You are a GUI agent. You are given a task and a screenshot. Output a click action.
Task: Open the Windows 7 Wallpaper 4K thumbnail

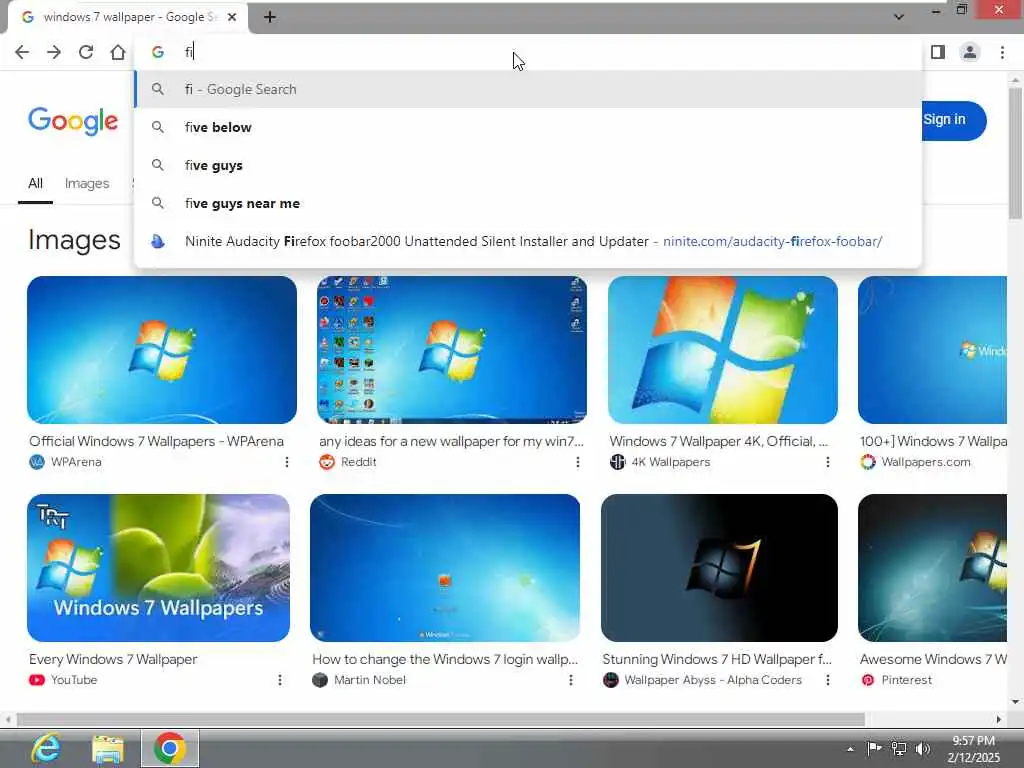click(722, 349)
